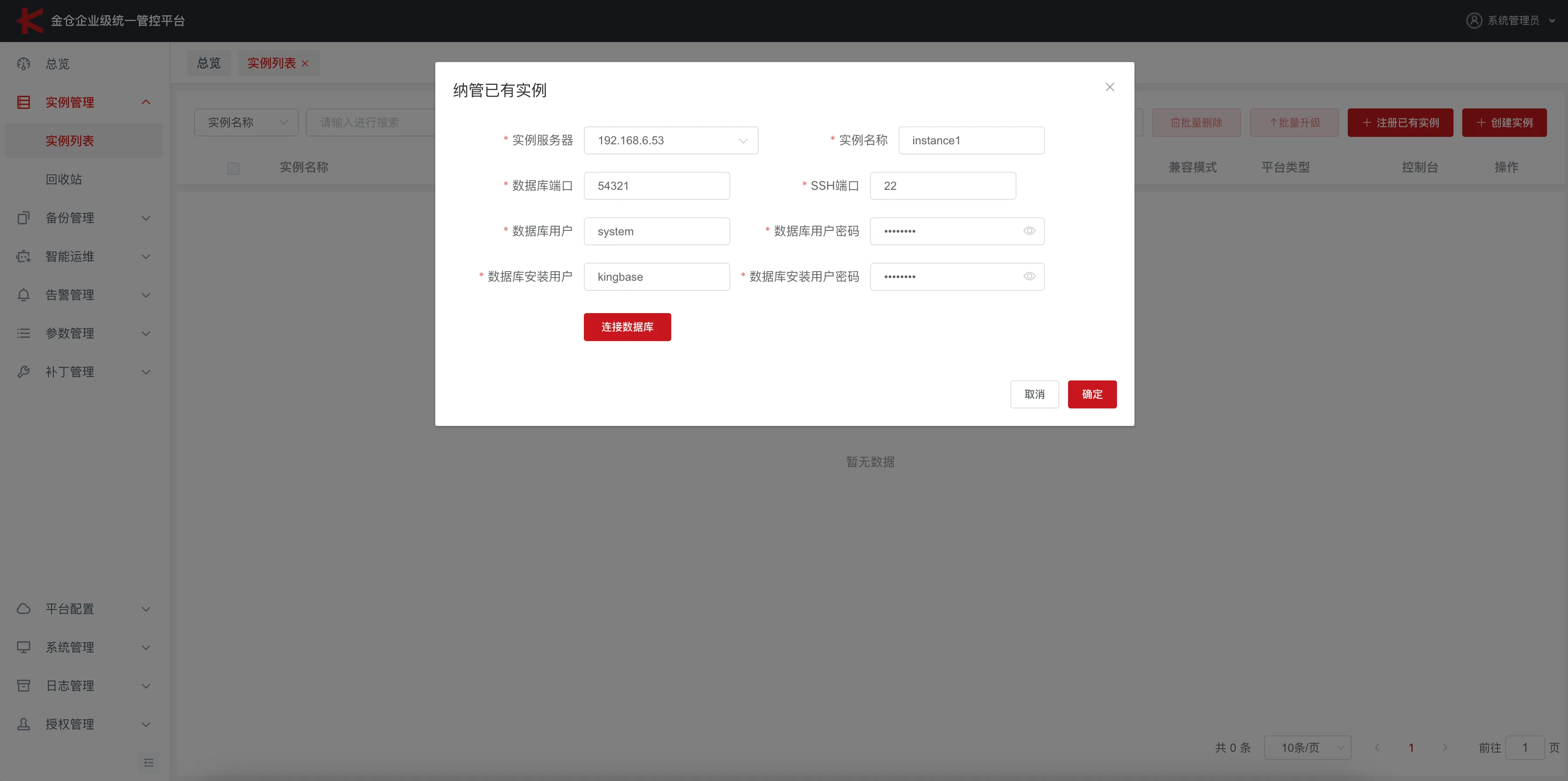This screenshot has height=781, width=1568.
Task: Click the 连接数据库 connect database button
Action: click(x=627, y=327)
